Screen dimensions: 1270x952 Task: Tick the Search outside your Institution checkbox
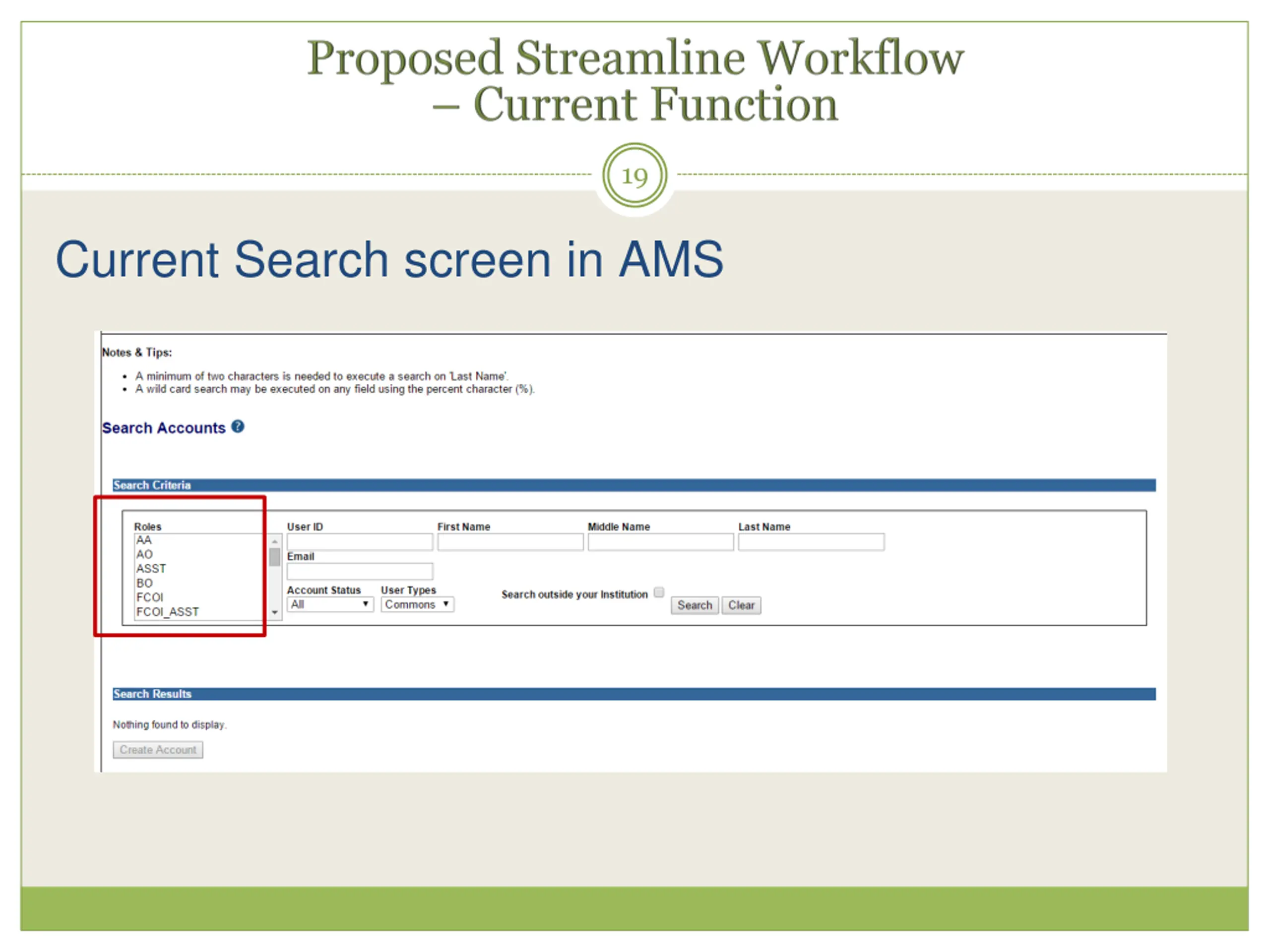[659, 592]
